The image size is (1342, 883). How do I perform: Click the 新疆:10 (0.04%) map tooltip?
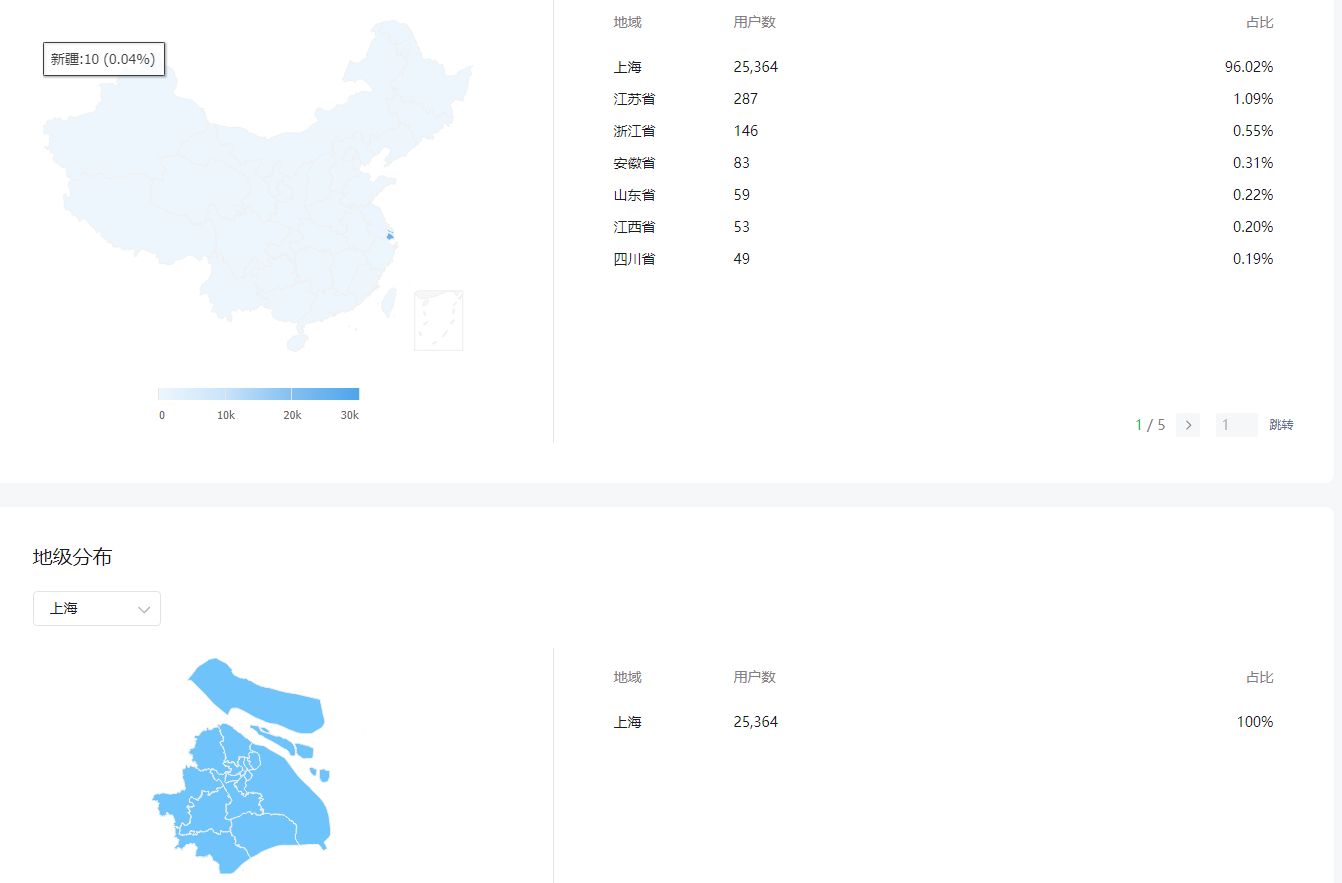coord(104,59)
